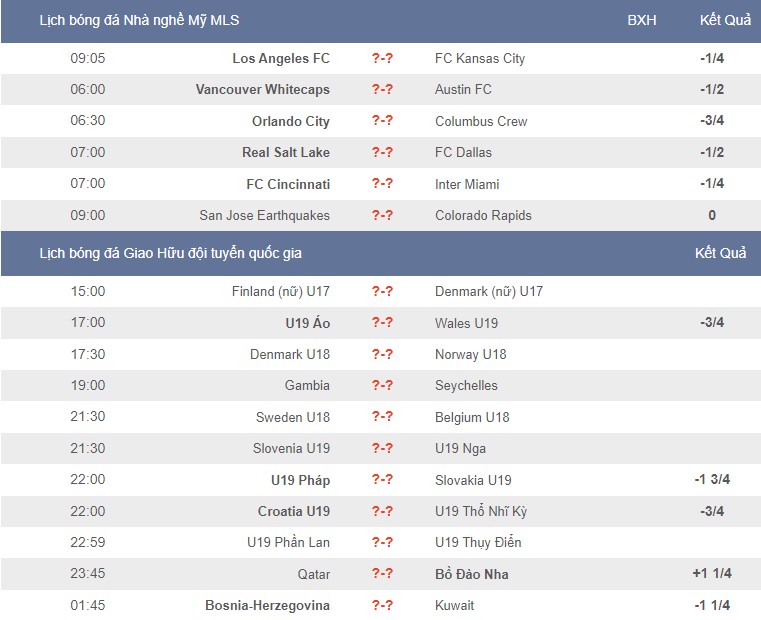Click the Kết Quả link in MLS header

tap(725, 20)
